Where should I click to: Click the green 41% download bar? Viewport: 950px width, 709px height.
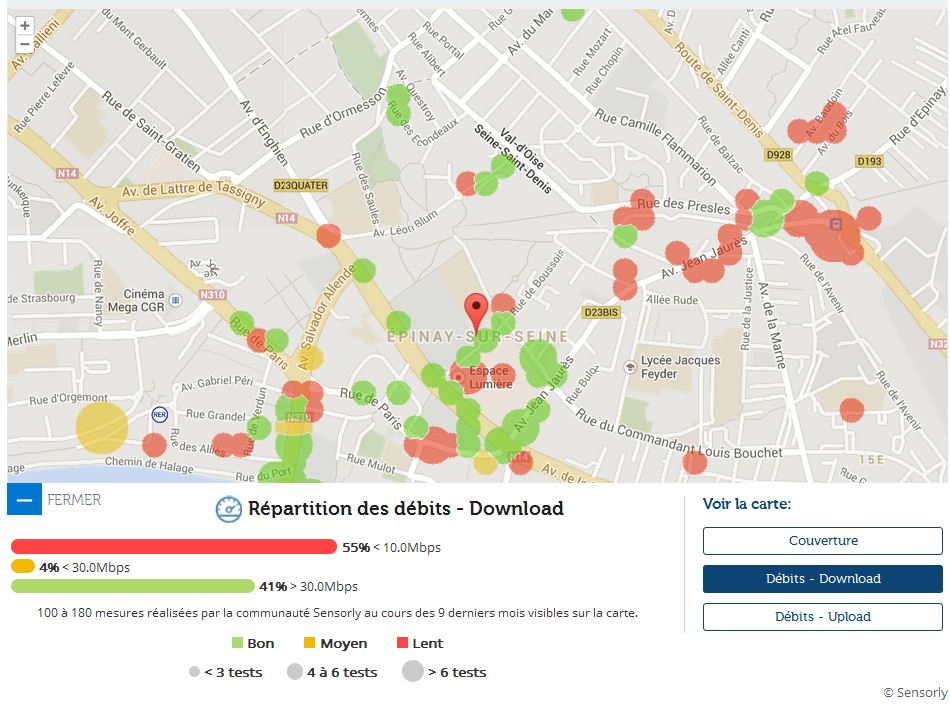tap(133, 586)
